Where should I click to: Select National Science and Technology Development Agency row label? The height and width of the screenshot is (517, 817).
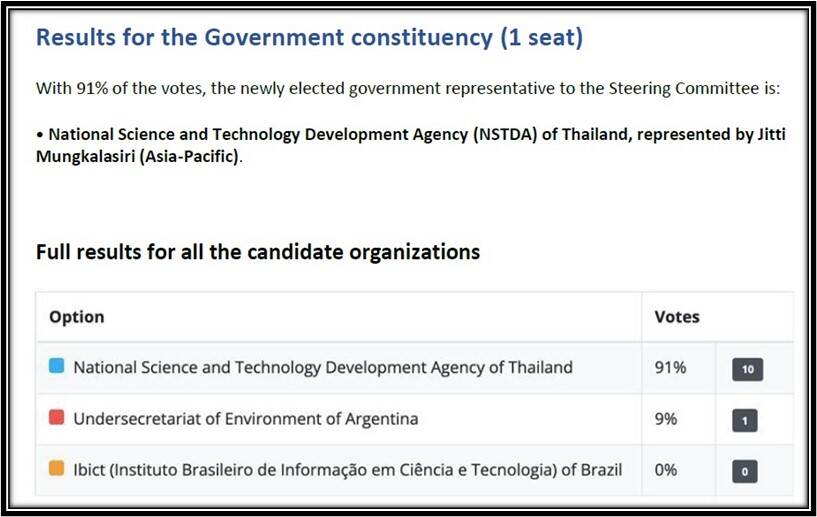(x=322, y=367)
